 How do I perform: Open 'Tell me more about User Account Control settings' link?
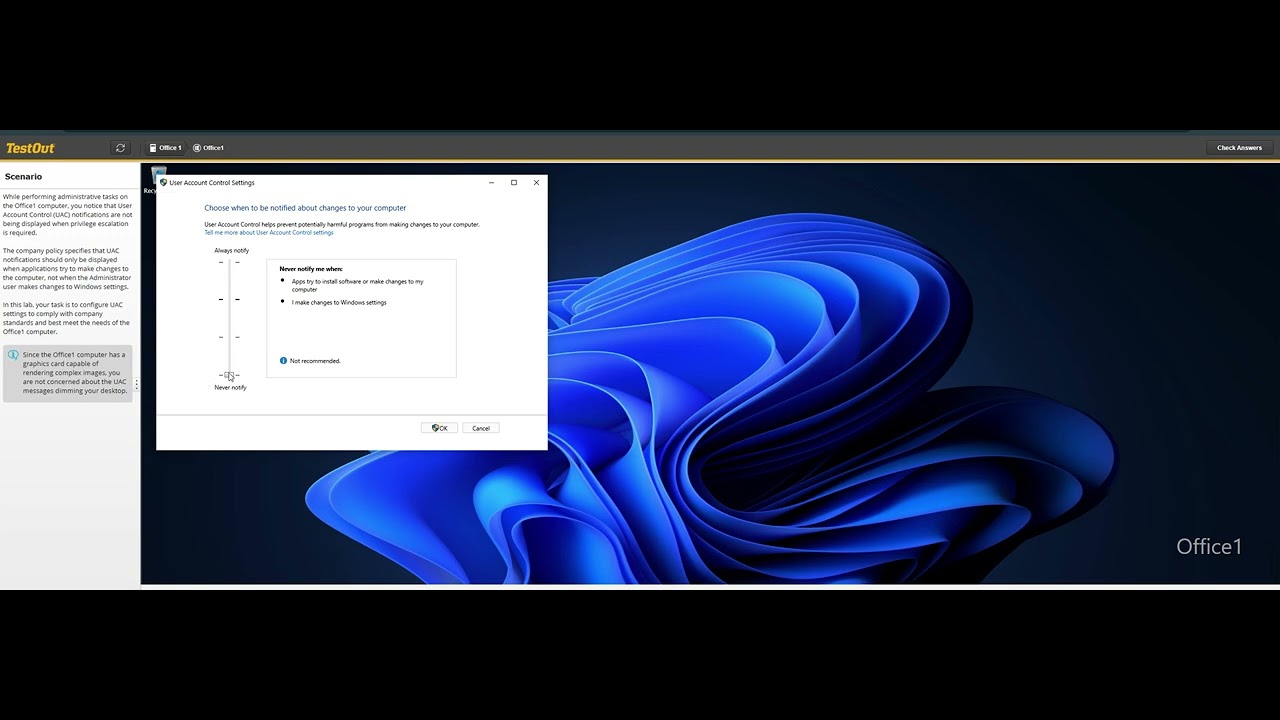click(x=269, y=232)
